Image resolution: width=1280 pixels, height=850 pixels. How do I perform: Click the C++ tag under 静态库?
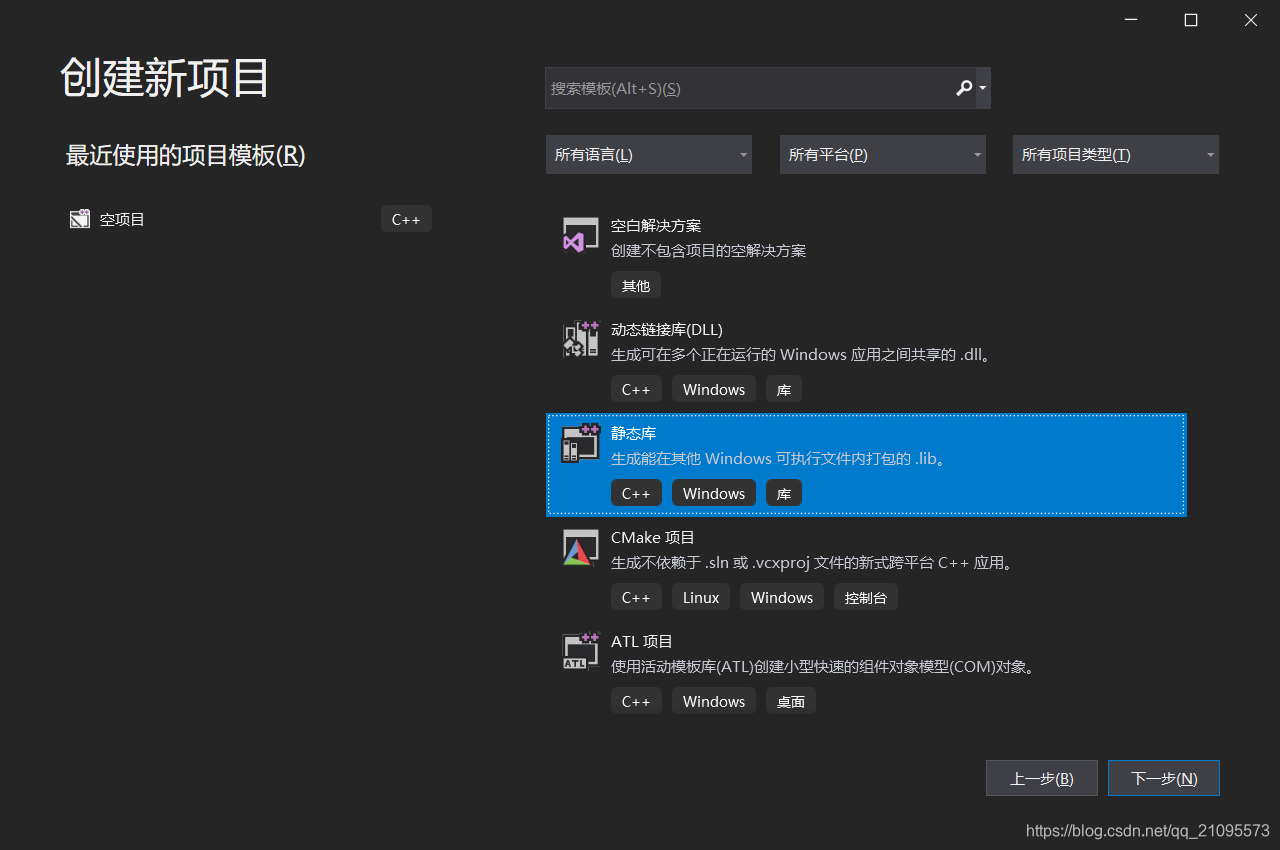[636, 492]
